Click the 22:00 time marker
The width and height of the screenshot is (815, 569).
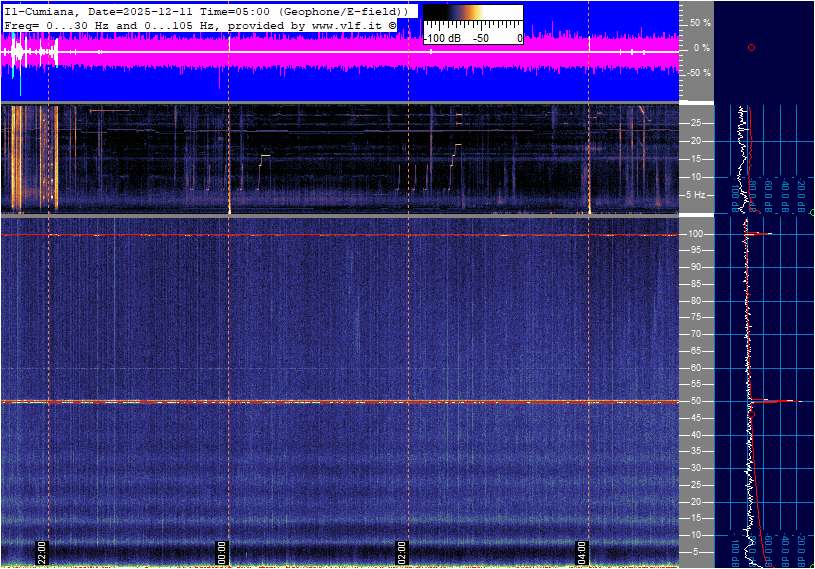click(x=42, y=552)
